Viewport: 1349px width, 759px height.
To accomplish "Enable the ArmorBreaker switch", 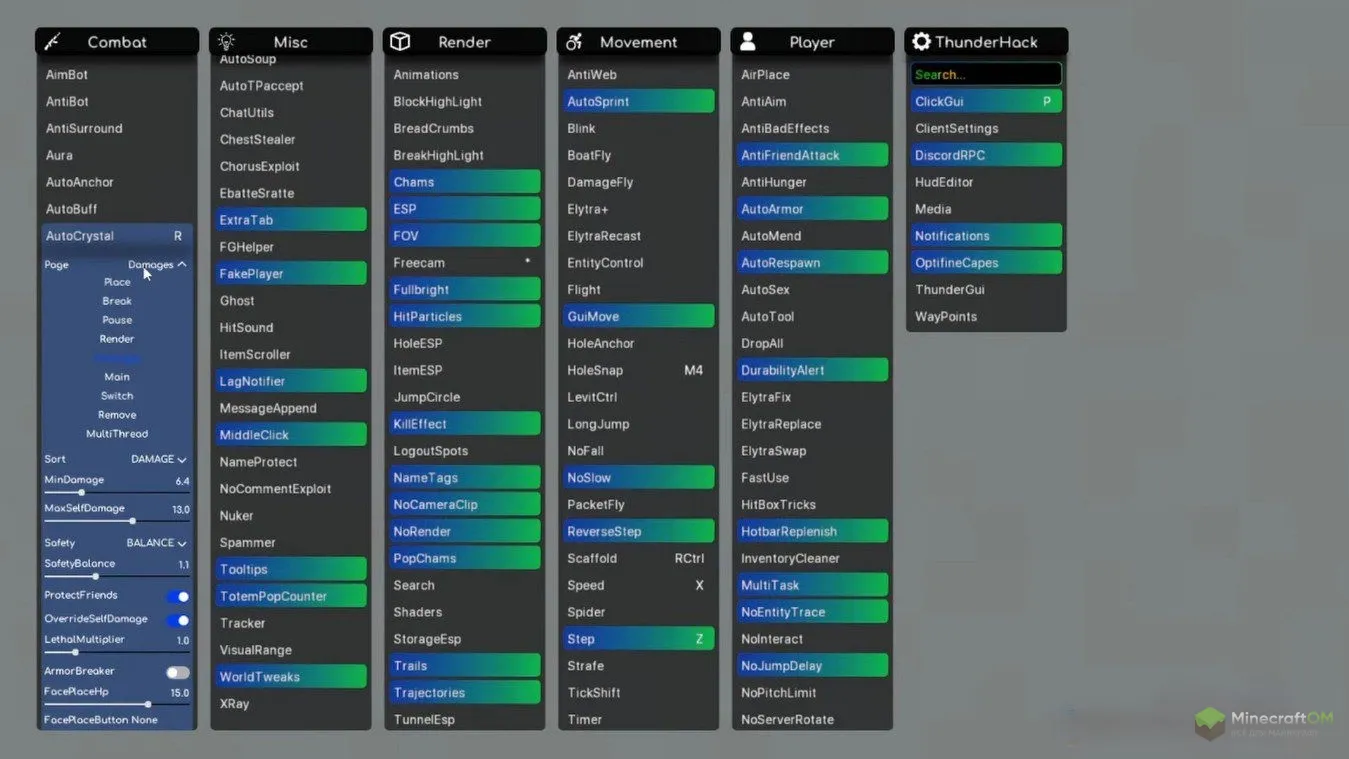I will 177,673.
